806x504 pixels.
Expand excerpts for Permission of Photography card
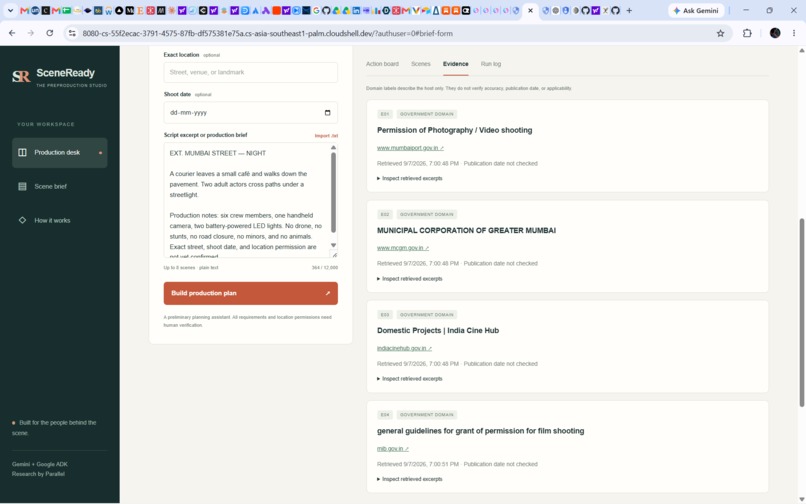coord(410,178)
